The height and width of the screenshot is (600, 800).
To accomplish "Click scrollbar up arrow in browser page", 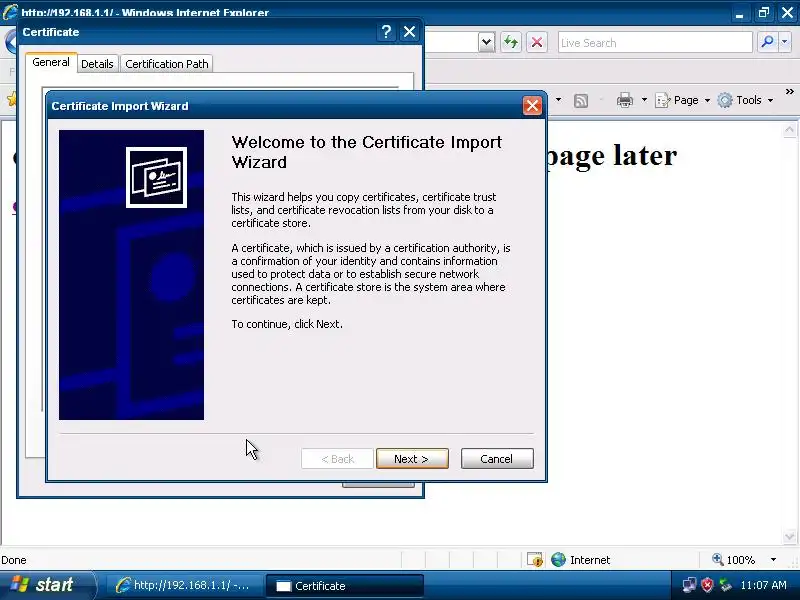I will [789, 131].
